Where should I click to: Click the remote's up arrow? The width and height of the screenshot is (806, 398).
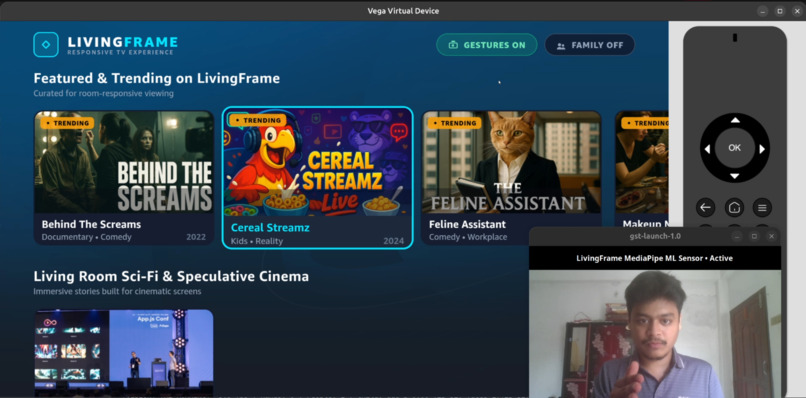pyautogui.click(x=735, y=120)
